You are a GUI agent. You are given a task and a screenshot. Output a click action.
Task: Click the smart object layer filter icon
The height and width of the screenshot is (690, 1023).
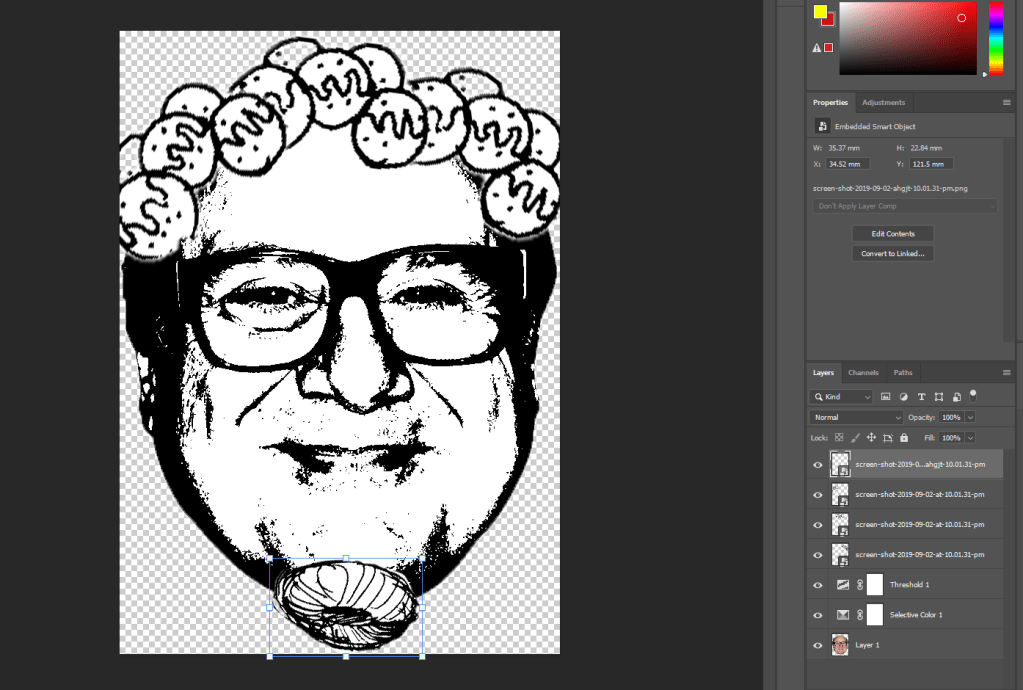tap(956, 397)
